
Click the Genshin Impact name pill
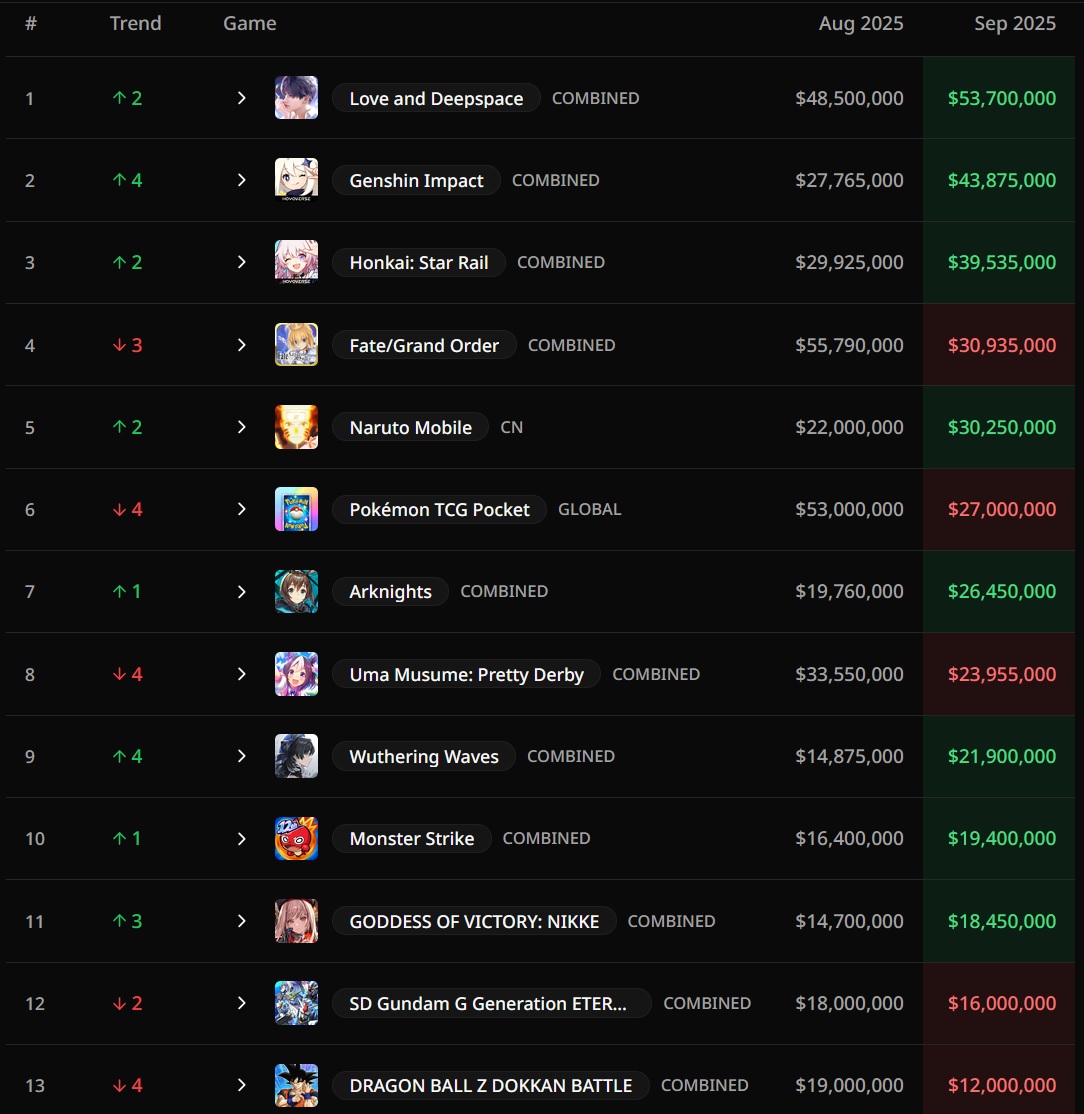pos(416,180)
